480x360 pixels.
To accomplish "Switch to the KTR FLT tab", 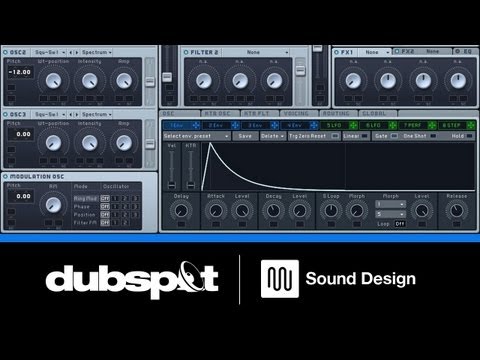I will tap(259, 113).
